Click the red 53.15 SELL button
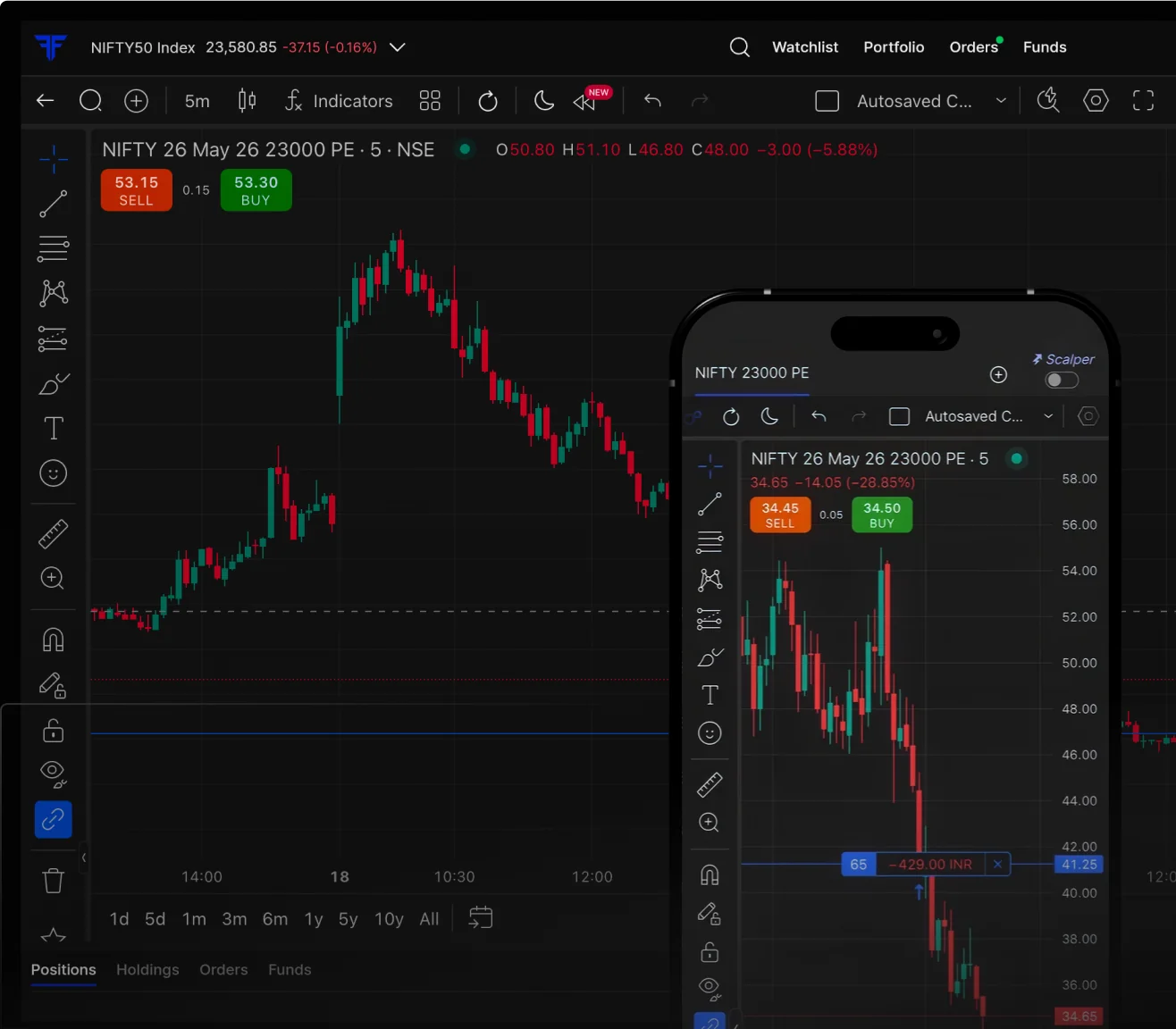1176x1029 pixels. (x=136, y=190)
